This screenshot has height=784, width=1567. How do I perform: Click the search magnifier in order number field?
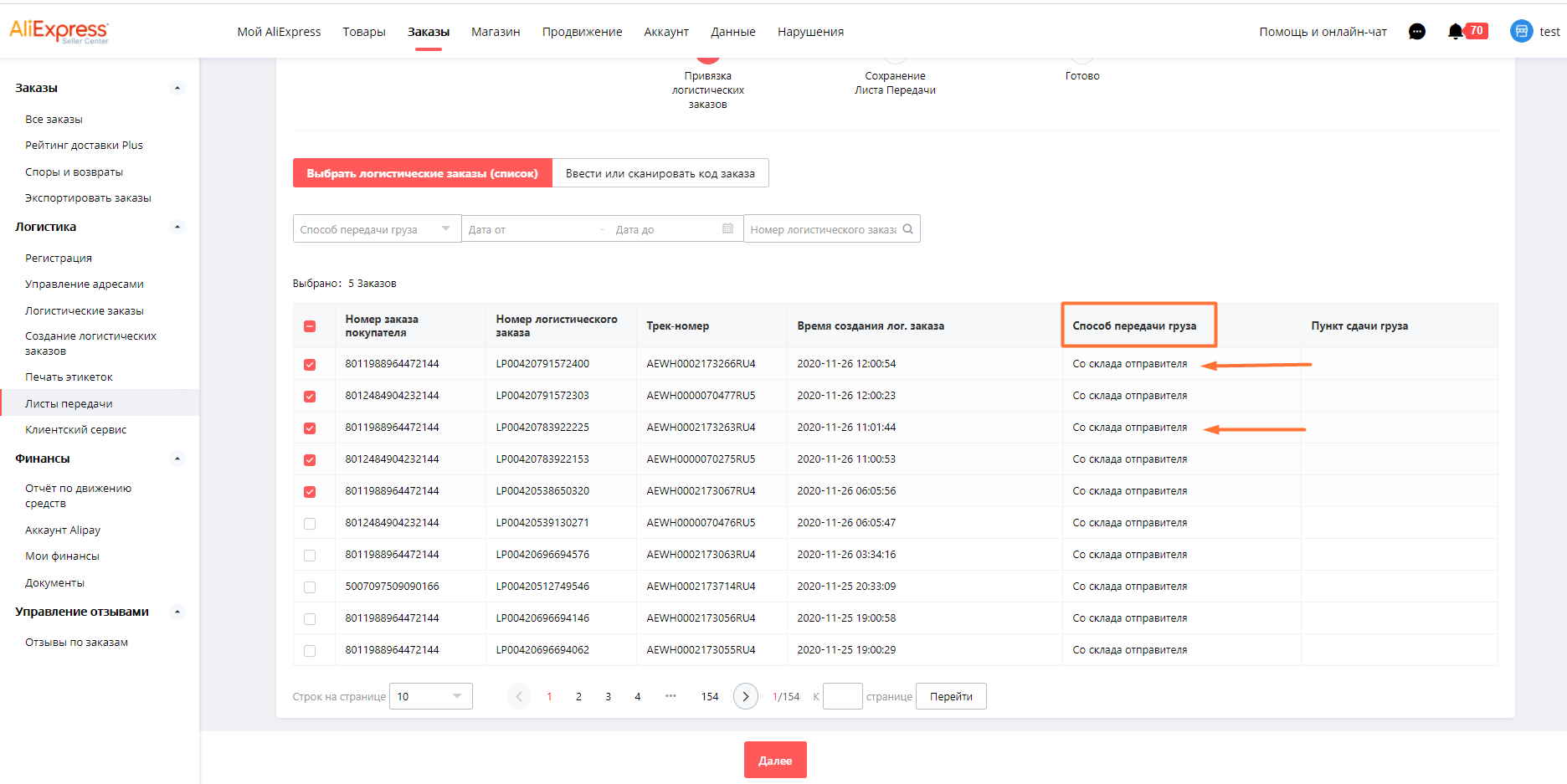907,228
